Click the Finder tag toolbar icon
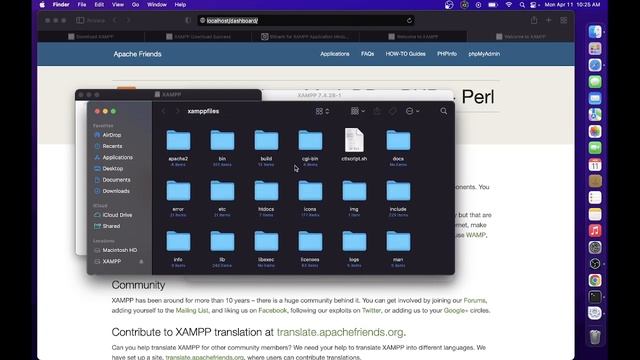Viewport: 640px width, 360px height. click(x=392, y=111)
